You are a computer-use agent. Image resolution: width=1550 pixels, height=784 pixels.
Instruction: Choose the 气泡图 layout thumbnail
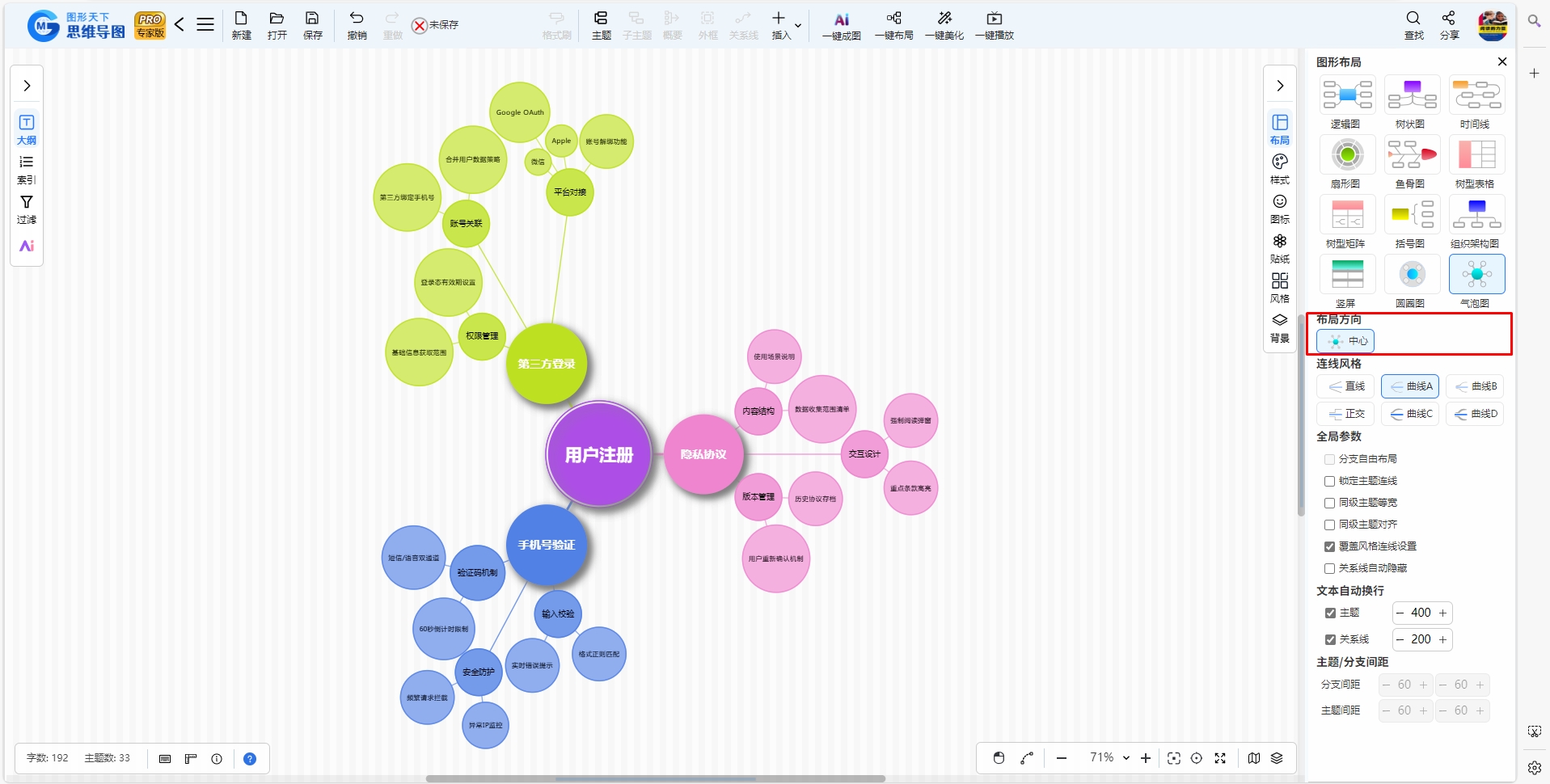1476,275
